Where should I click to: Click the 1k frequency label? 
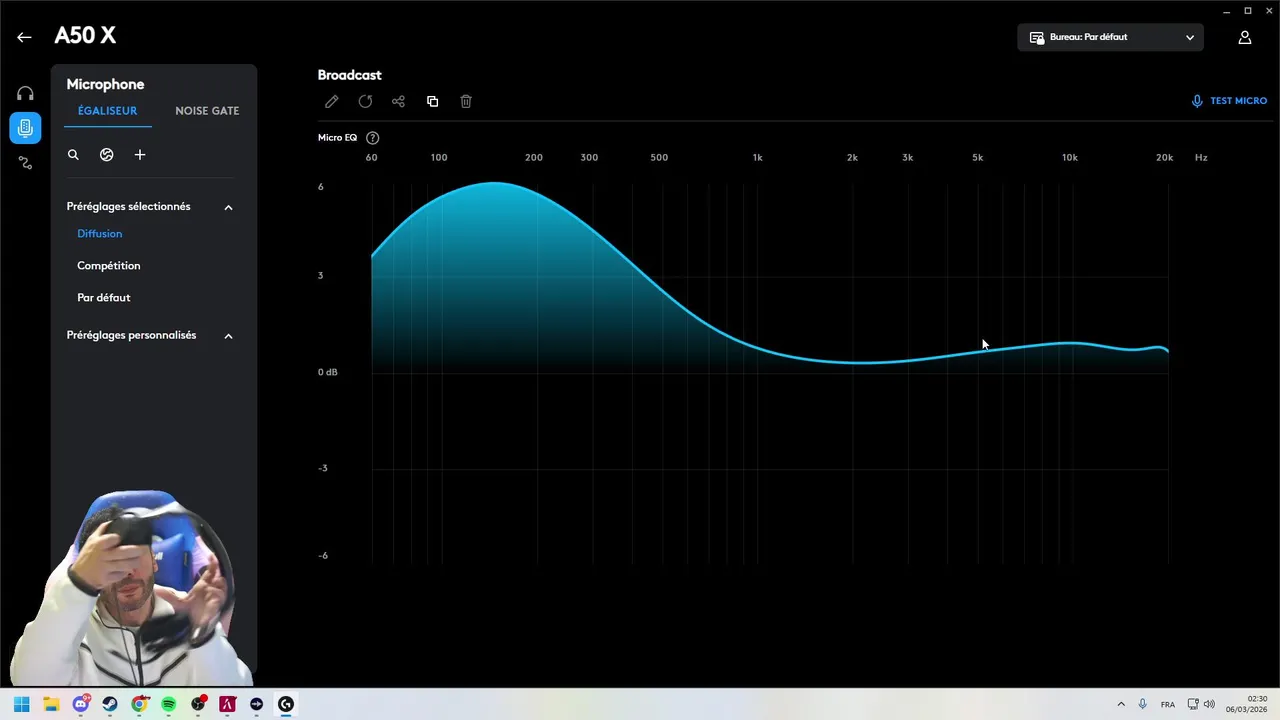(758, 157)
